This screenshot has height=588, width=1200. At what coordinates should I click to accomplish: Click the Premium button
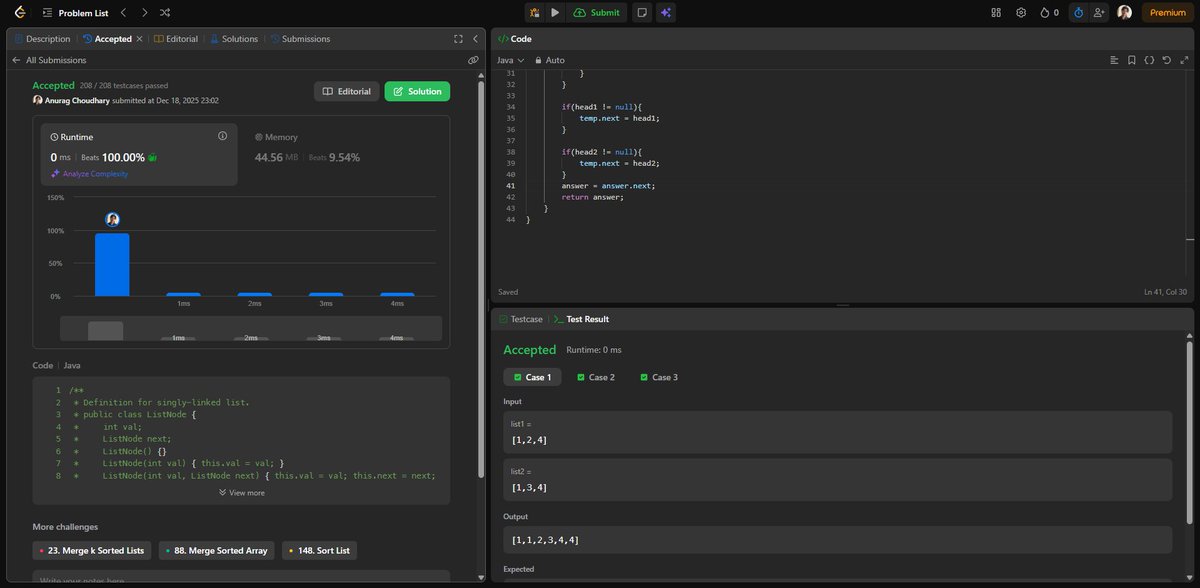coord(1168,12)
